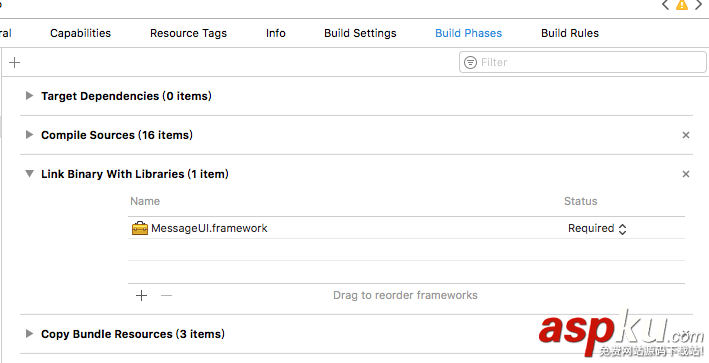This screenshot has width=709, height=363.
Task: Click into the Filter text field
Action: point(582,62)
